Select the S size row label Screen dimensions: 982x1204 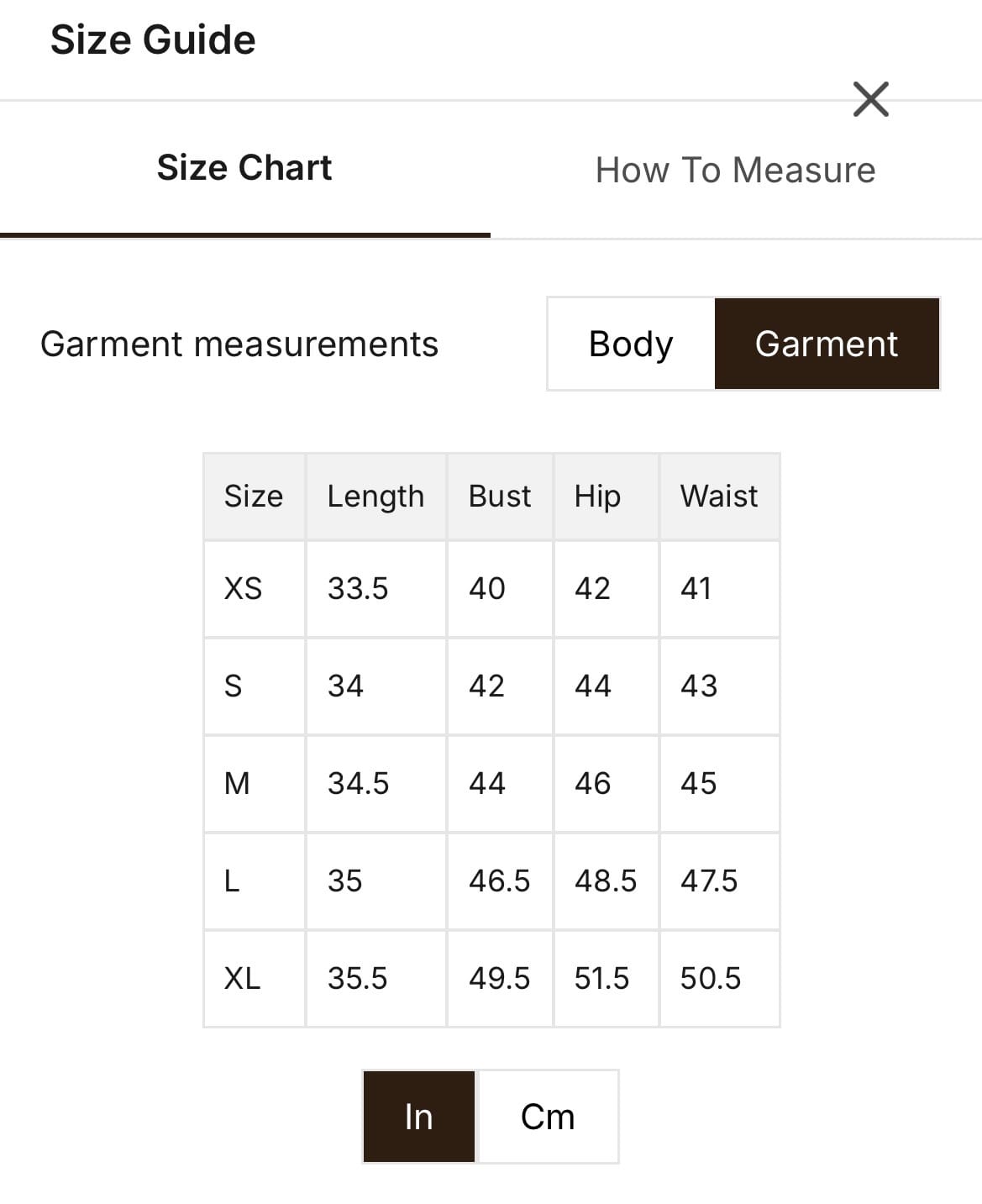coord(233,686)
